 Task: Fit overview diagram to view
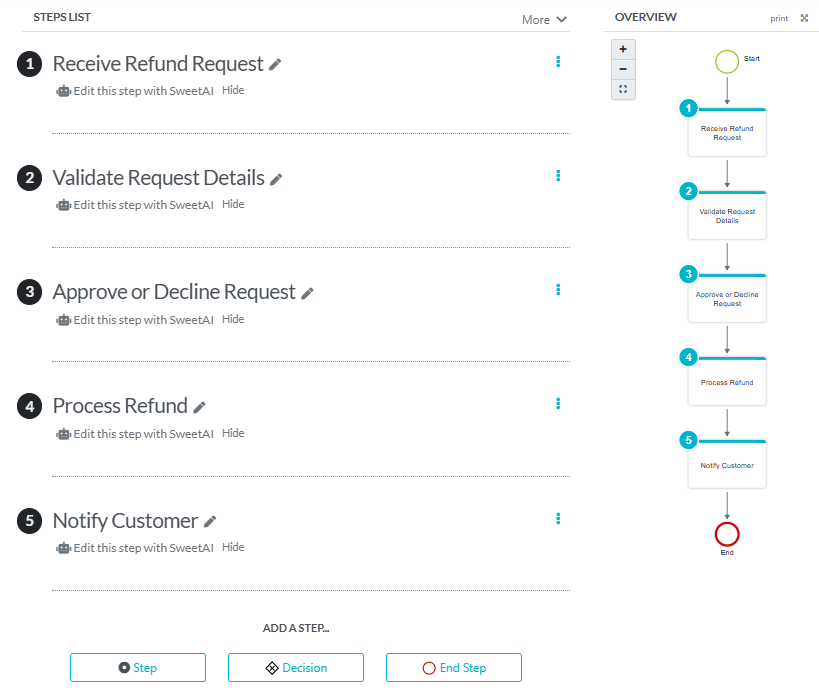coord(623,89)
